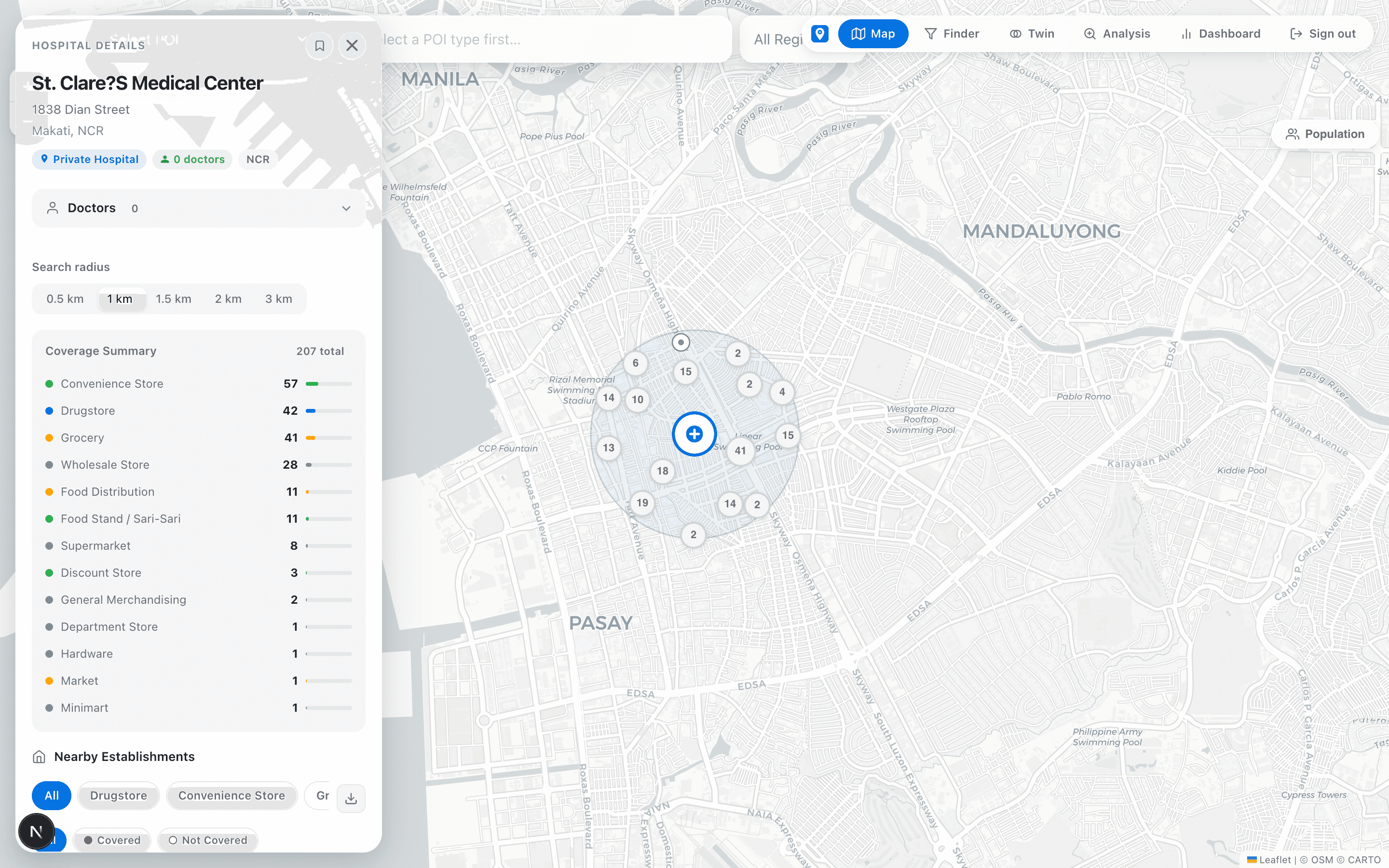
Task: Open the CARTO attribution link
Action: [1364, 860]
